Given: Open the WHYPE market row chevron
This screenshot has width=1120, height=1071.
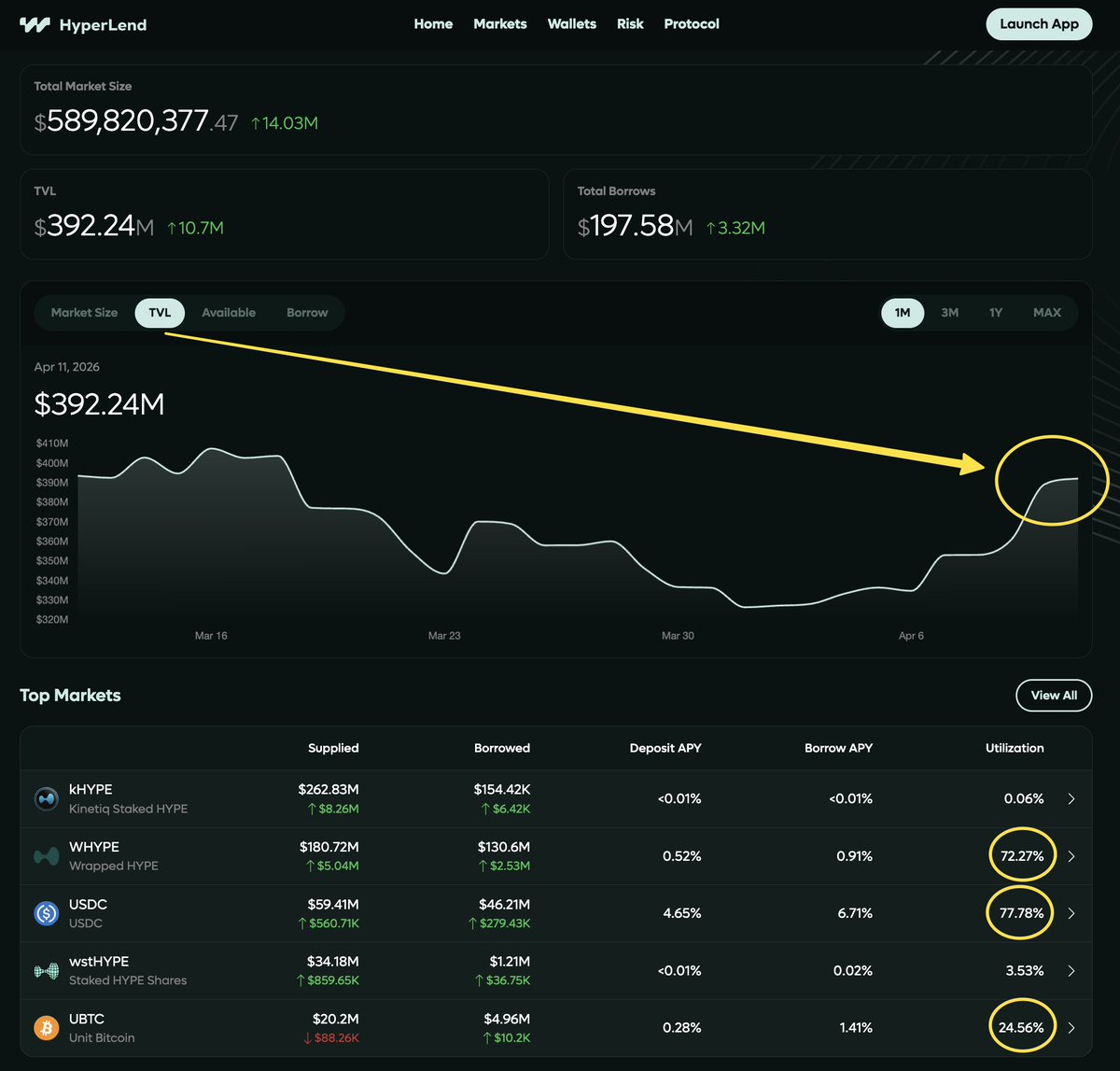Looking at the screenshot, I should point(1071,856).
